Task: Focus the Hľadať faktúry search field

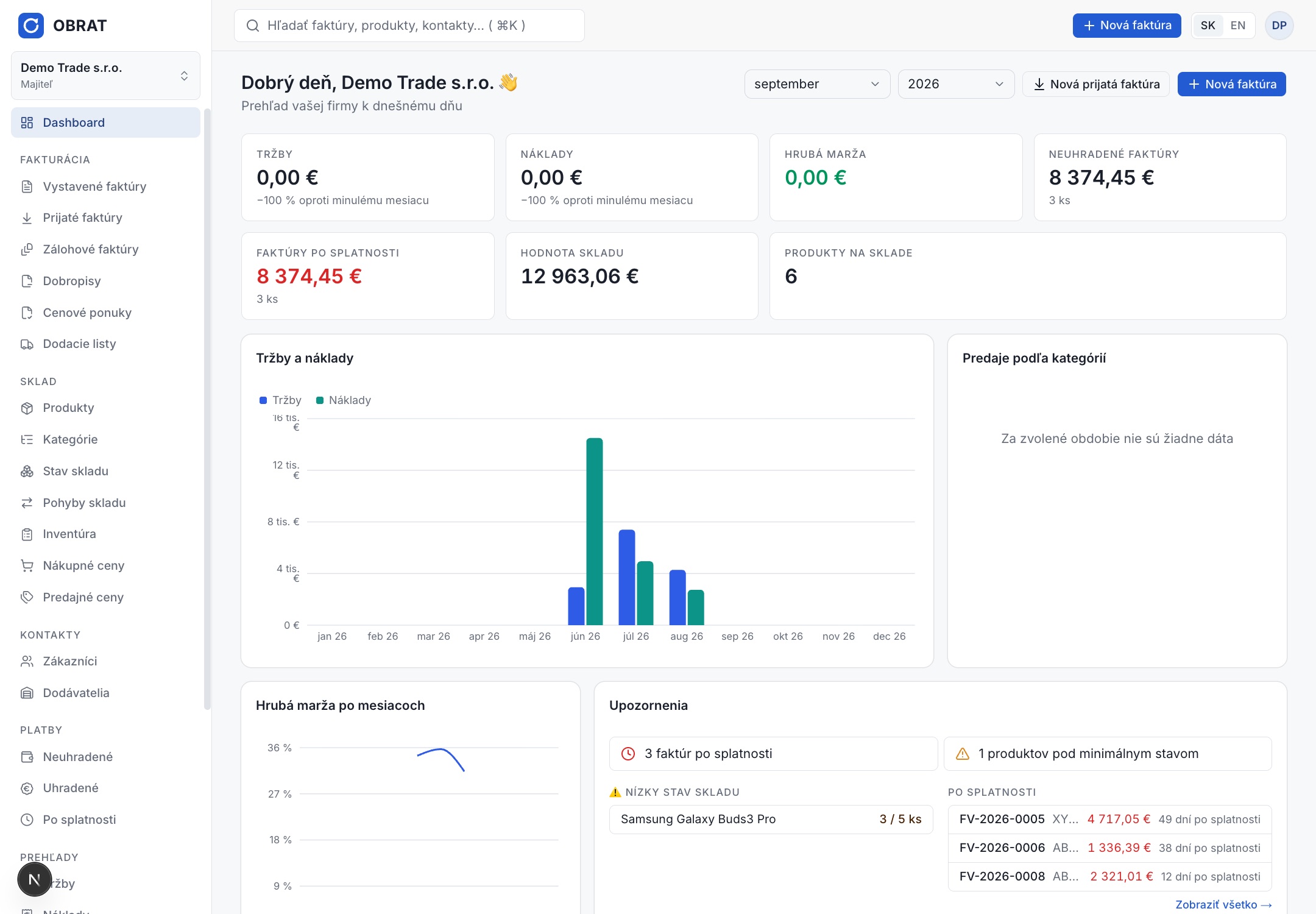Action: click(x=409, y=26)
